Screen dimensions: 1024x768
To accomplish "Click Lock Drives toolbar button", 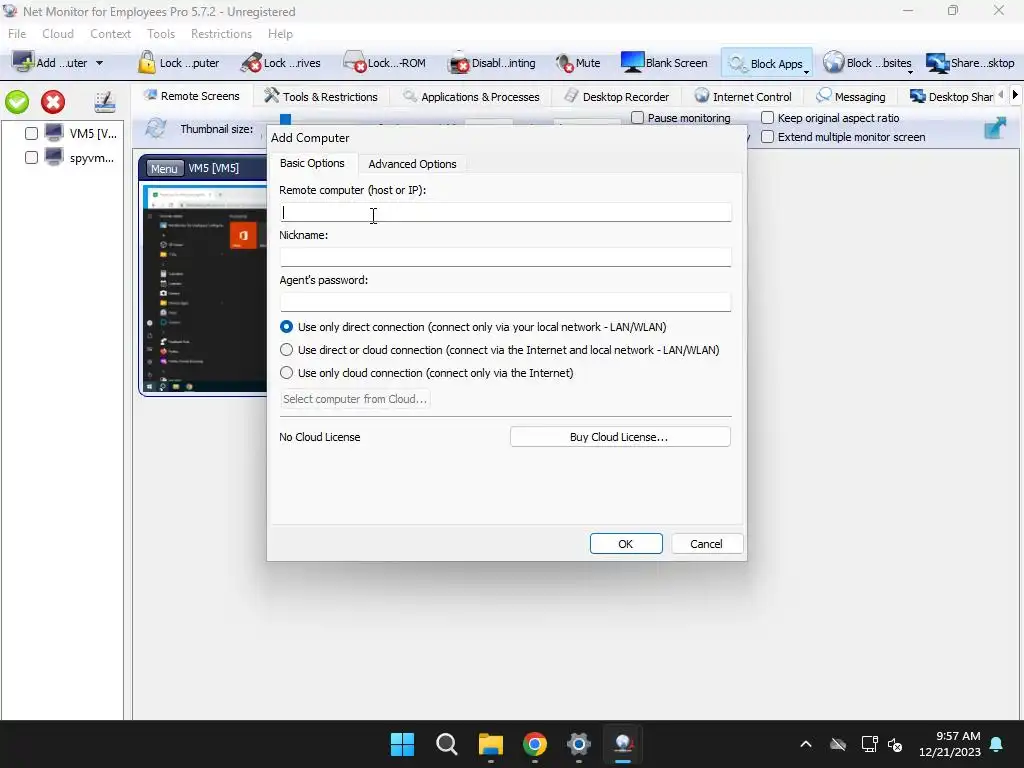I will click(280, 63).
